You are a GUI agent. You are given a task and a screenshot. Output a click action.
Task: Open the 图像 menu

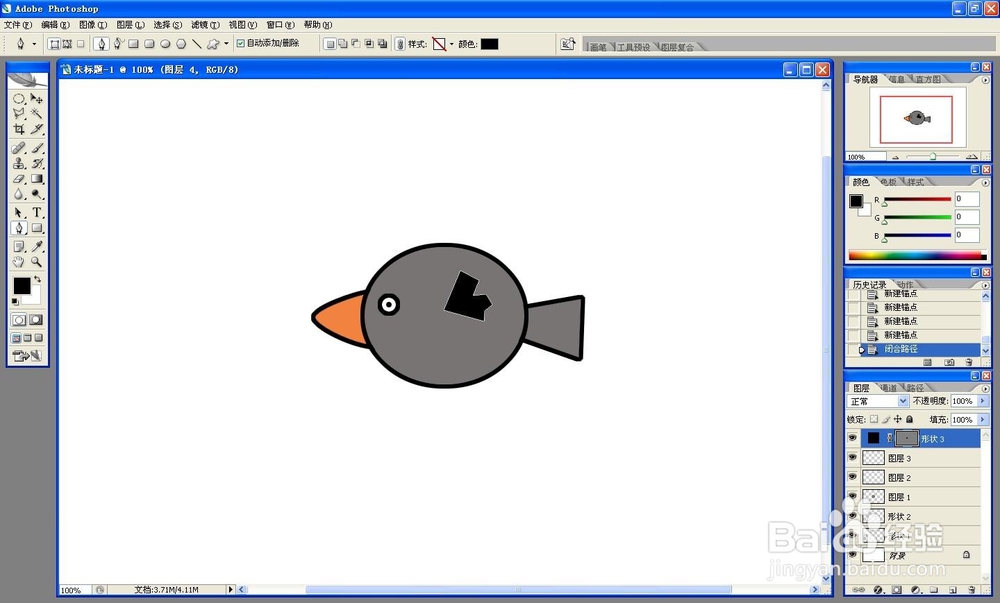pos(92,25)
